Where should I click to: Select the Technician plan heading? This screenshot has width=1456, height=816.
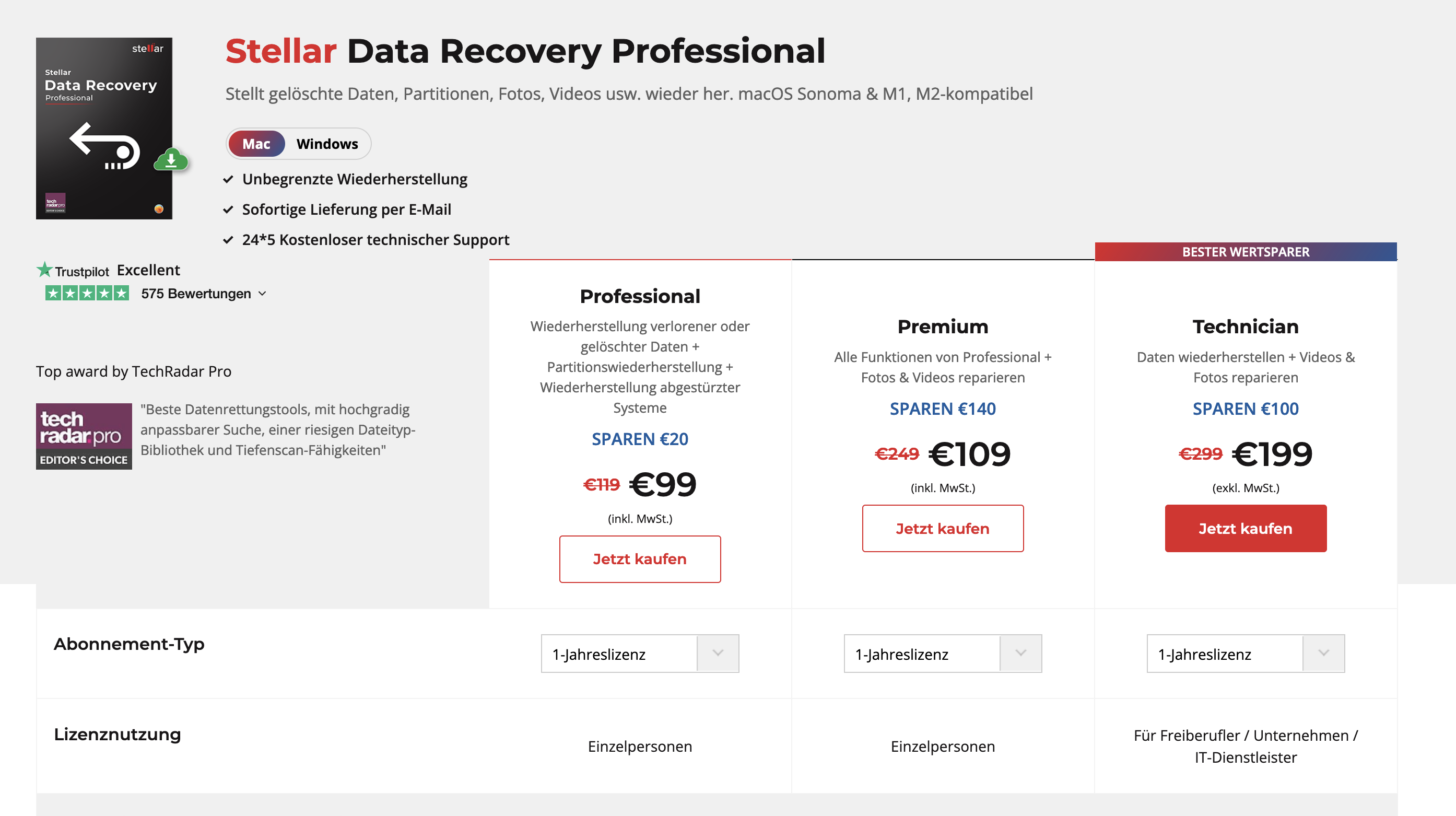click(1246, 327)
